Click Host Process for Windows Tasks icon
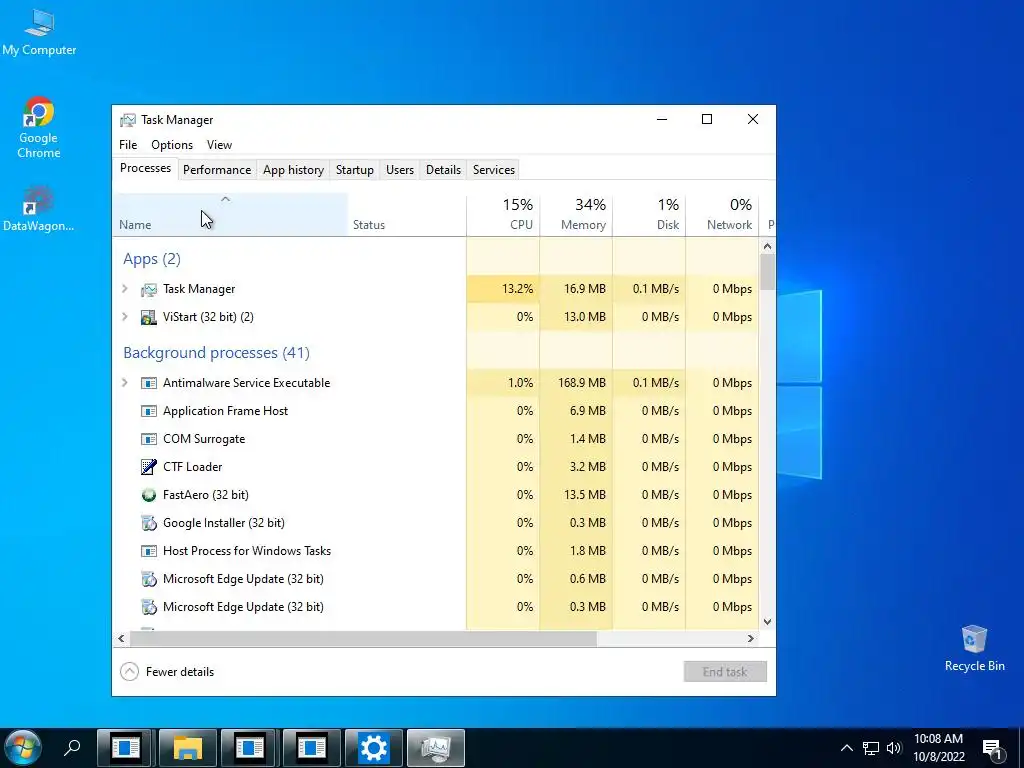This screenshot has height=768, width=1024. (149, 551)
